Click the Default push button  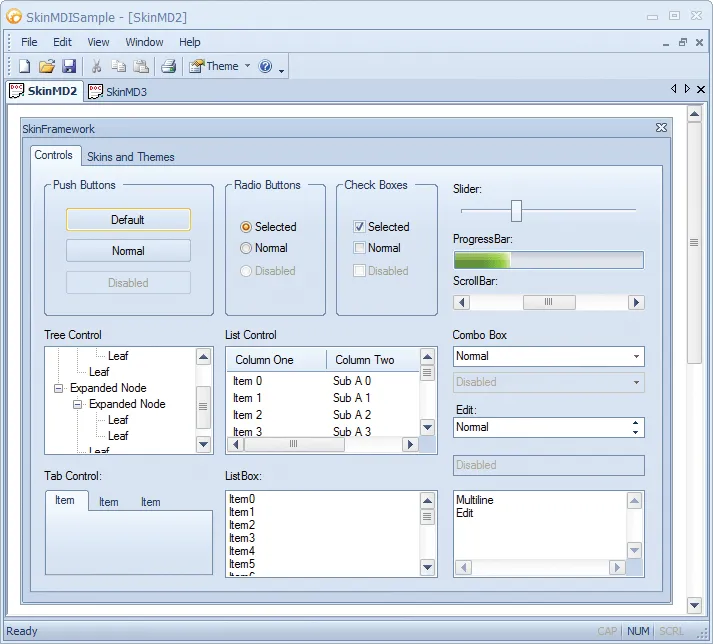click(x=128, y=220)
